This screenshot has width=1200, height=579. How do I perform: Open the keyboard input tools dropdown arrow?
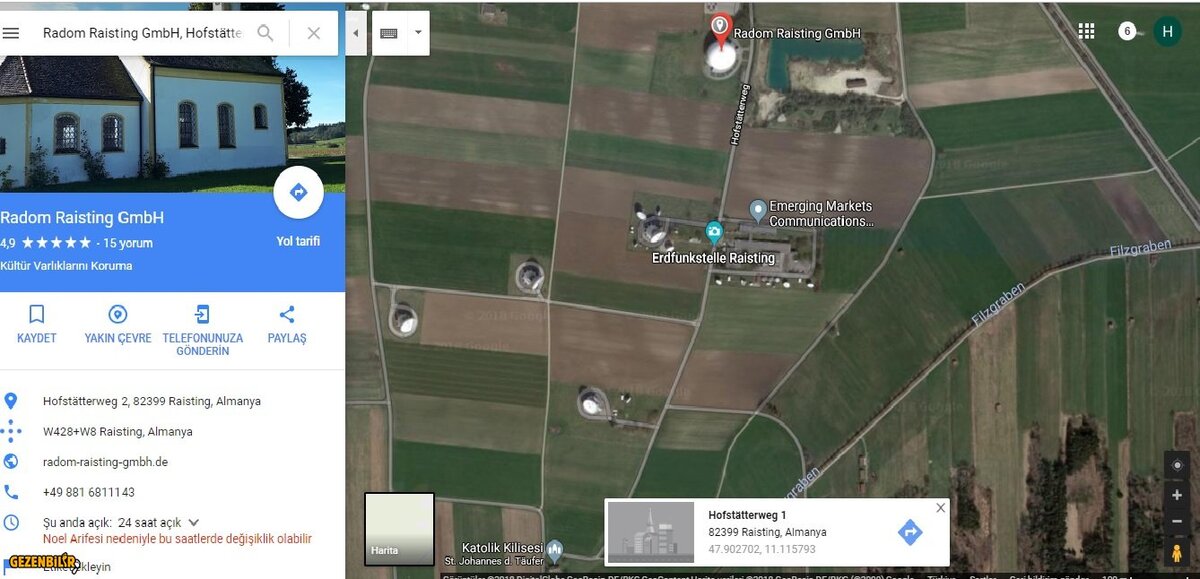tap(418, 33)
